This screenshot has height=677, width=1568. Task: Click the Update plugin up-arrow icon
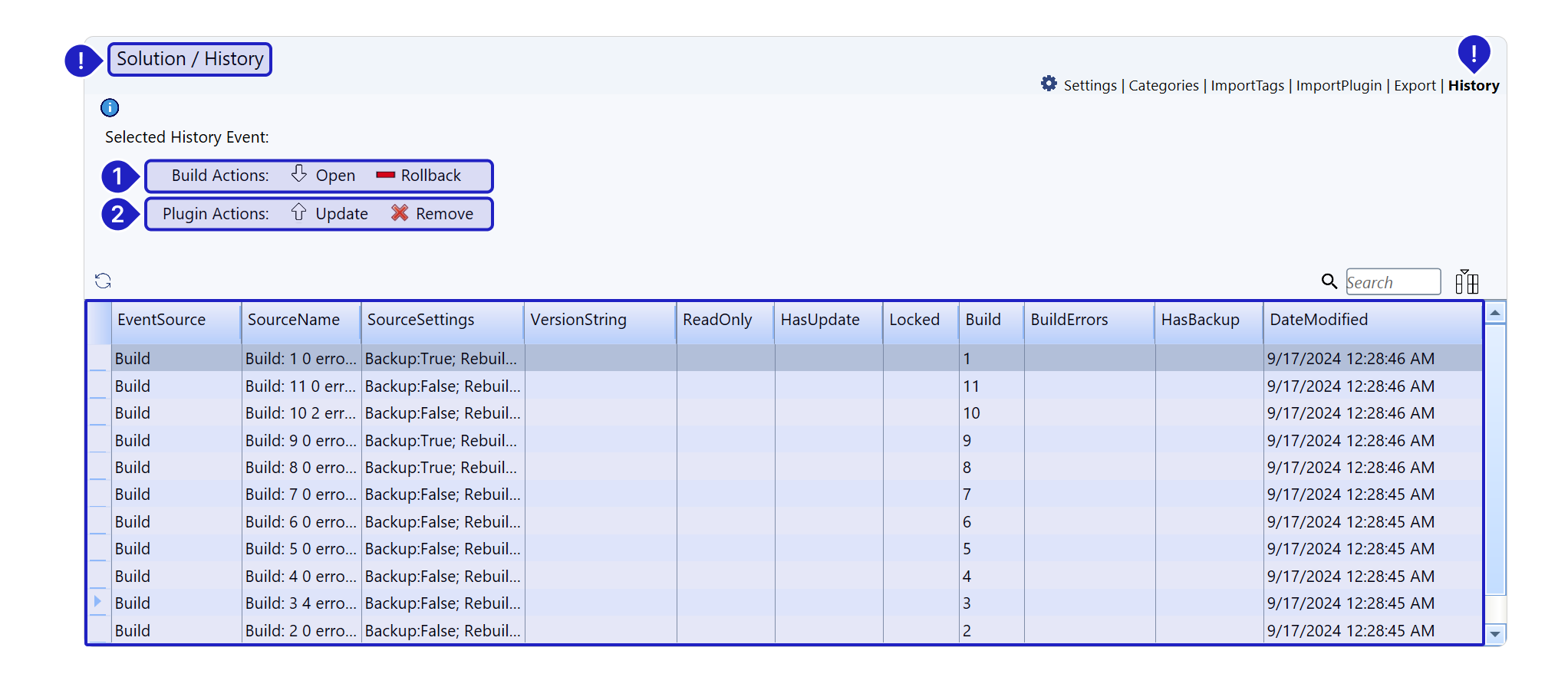(298, 212)
